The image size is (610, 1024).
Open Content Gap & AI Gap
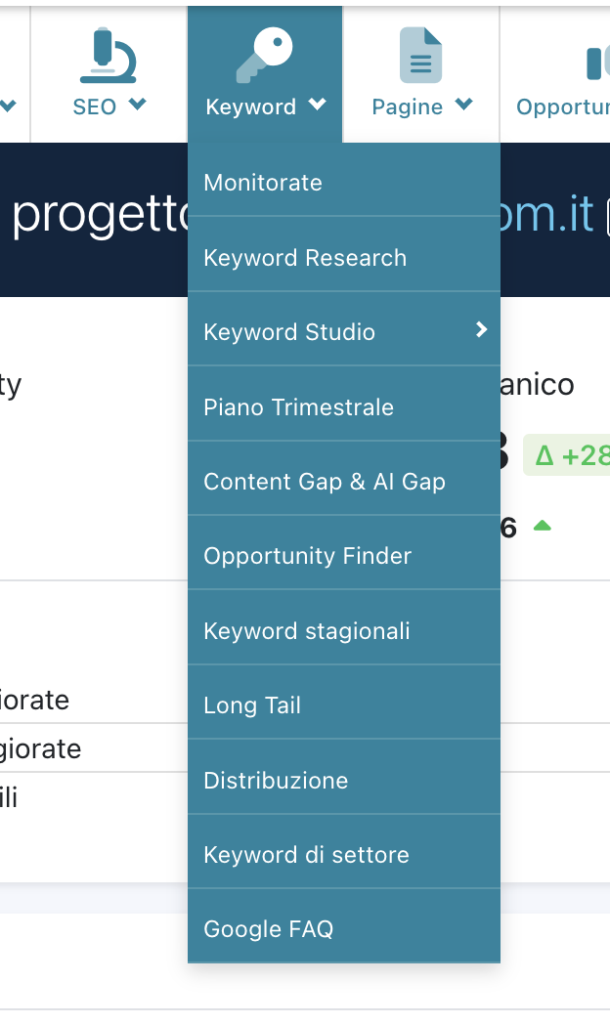325,481
